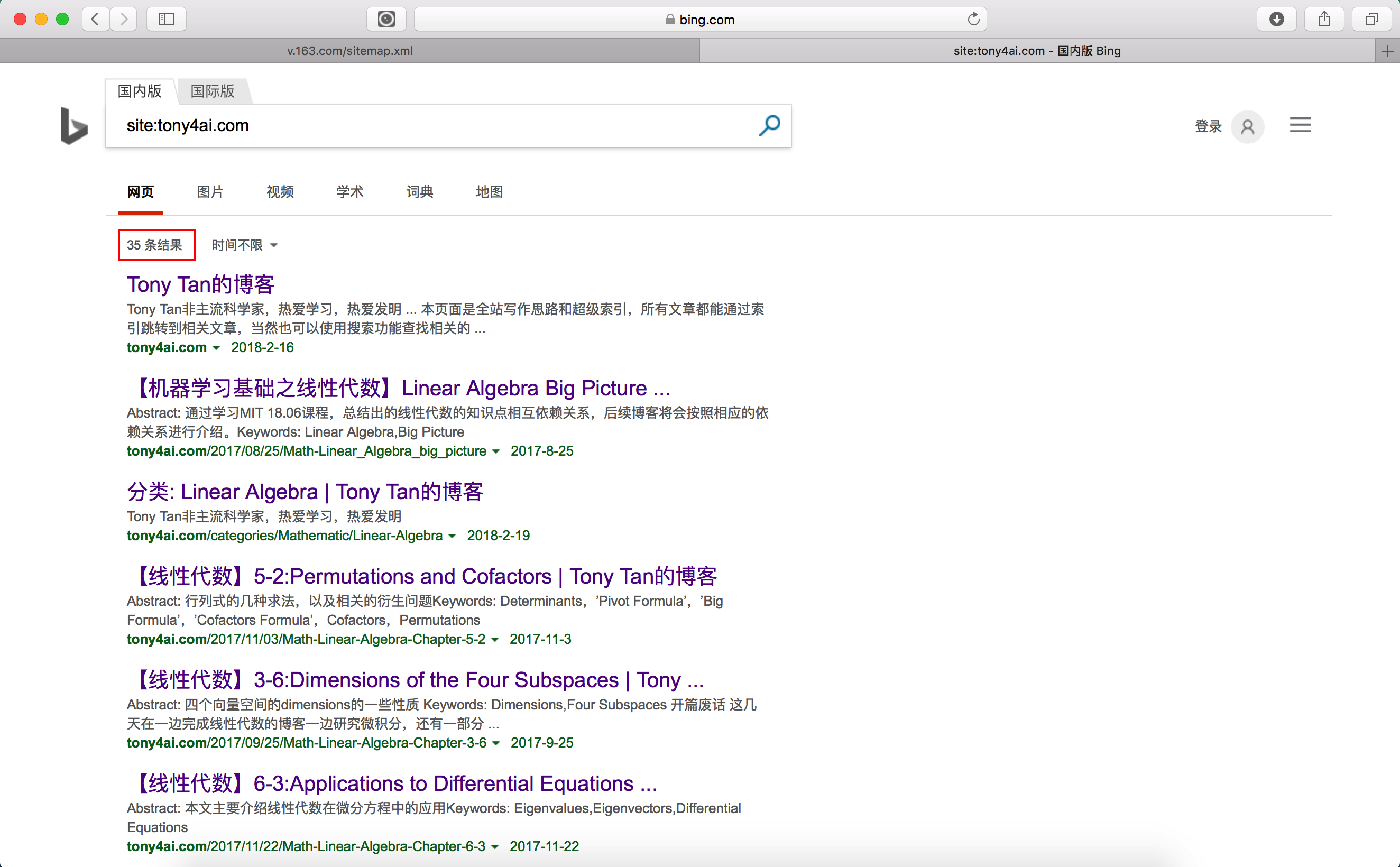Switch to the 图片 search tab
The image size is (1400, 867).
tap(210, 192)
